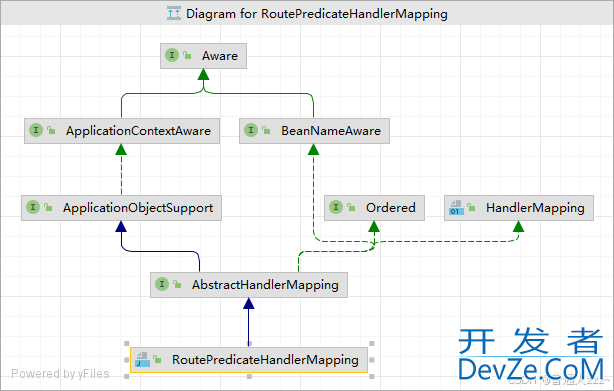Click the lock icon on ApplicationObjectSupport
Image resolution: width=614 pixels, height=391 pixels.
point(48,207)
